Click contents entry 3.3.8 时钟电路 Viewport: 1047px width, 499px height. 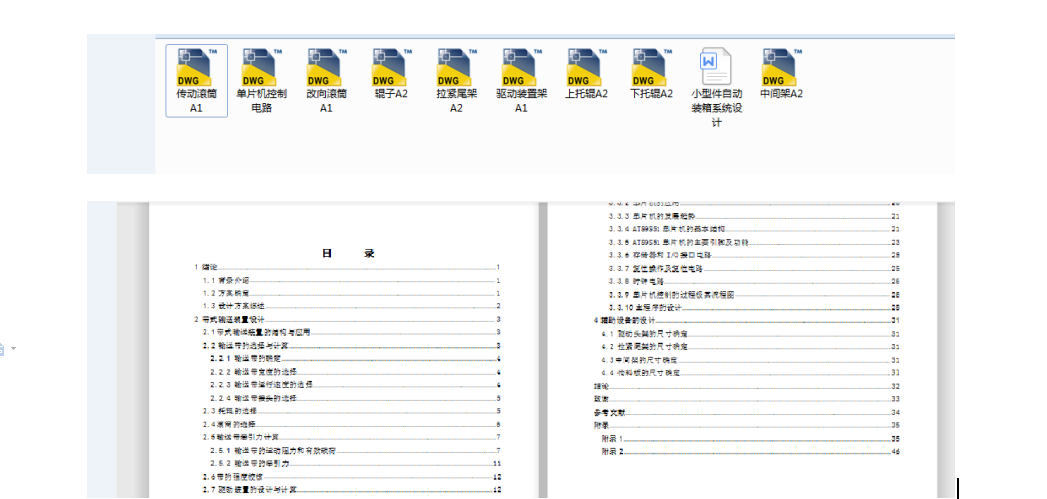tap(754, 281)
